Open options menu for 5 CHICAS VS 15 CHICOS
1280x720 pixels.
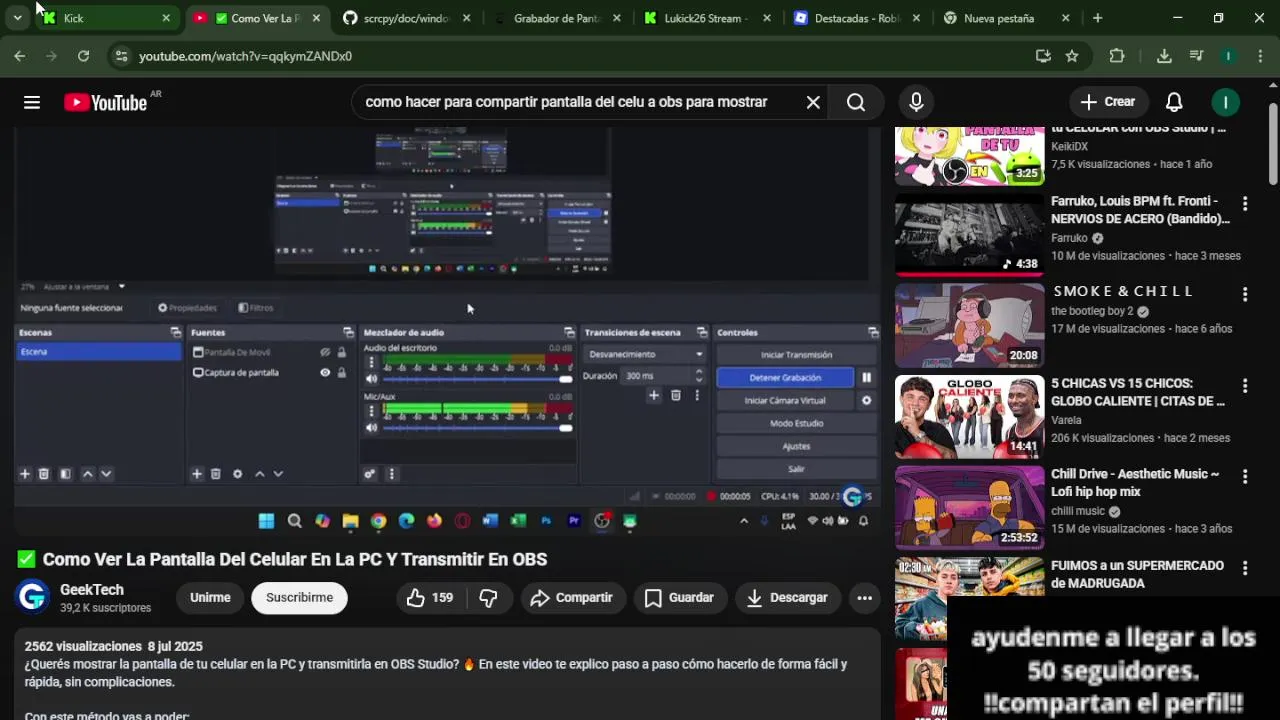1245,386
